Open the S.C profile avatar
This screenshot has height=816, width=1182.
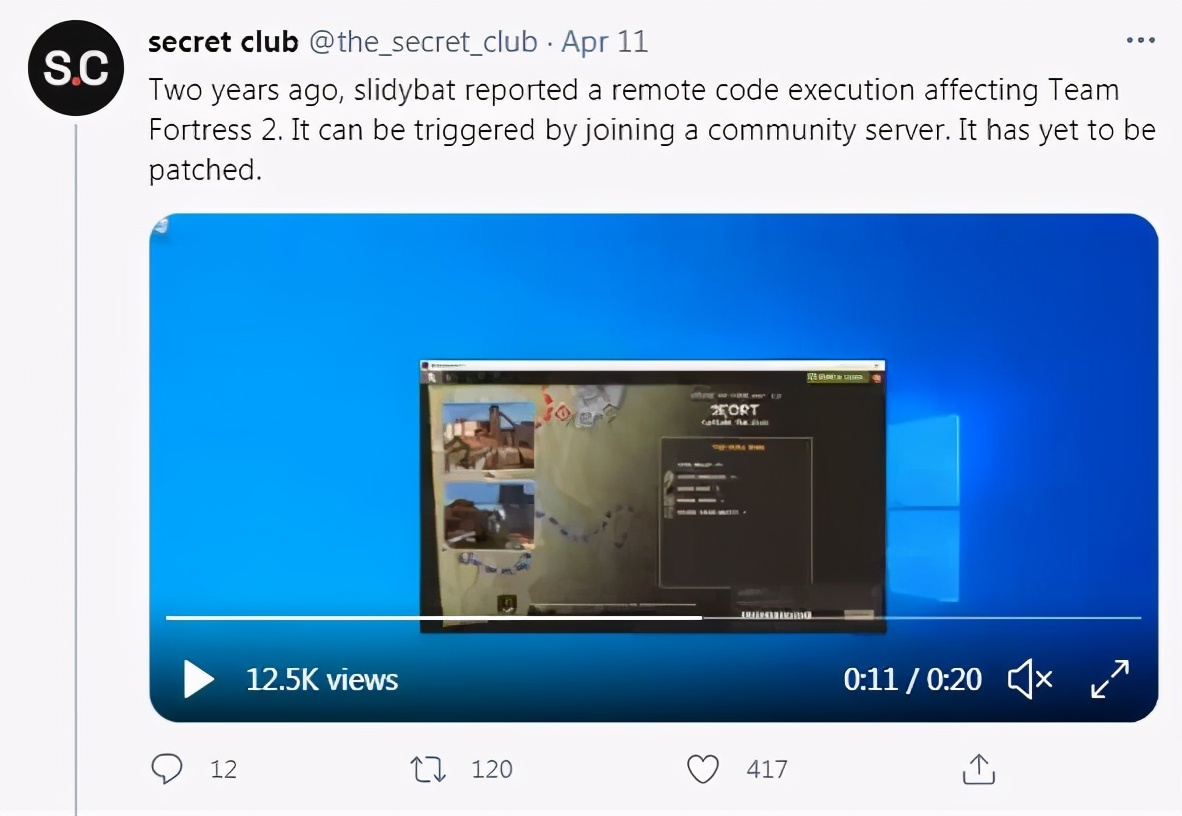pyautogui.click(x=75, y=68)
